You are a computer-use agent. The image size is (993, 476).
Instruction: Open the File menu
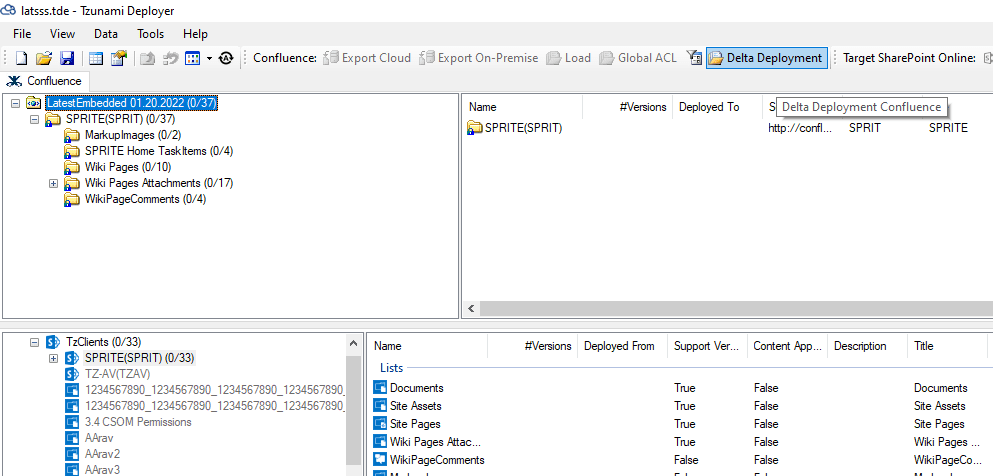pyautogui.click(x=22, y=34)
